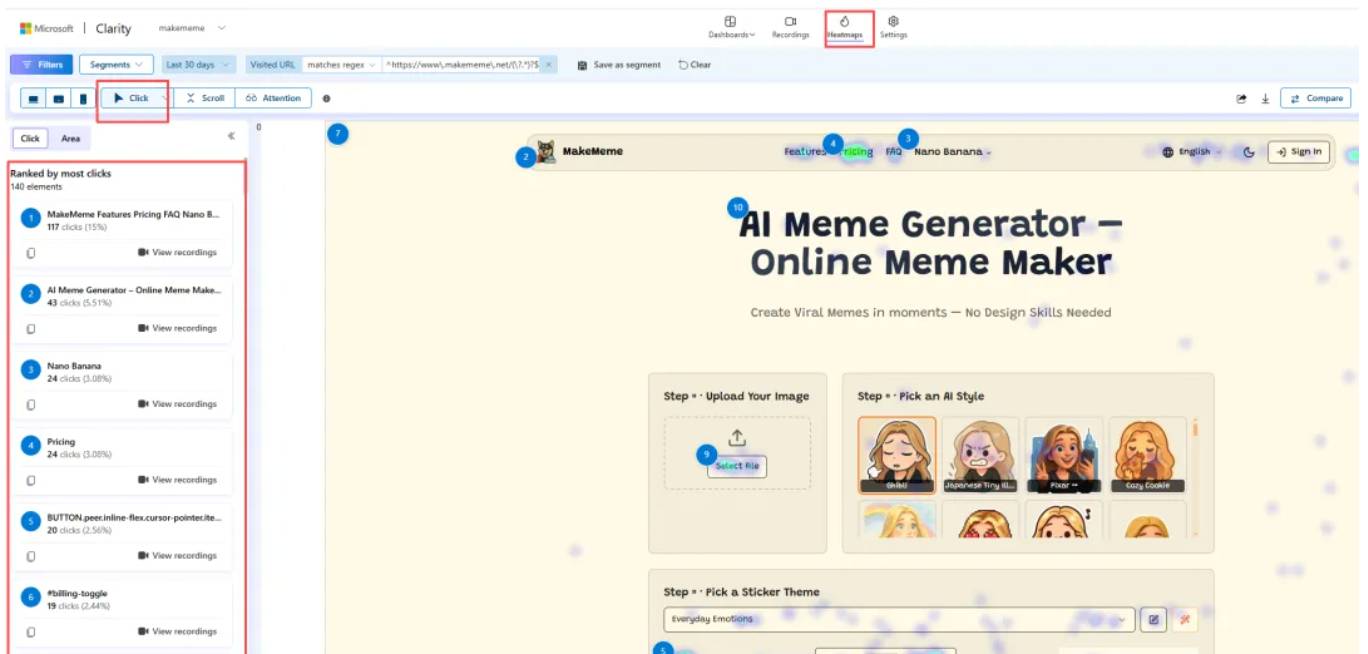The width and height of the screenshot is (1368, 654).
Task: Open Compare heatmaps
Action: coord(1316,98)
